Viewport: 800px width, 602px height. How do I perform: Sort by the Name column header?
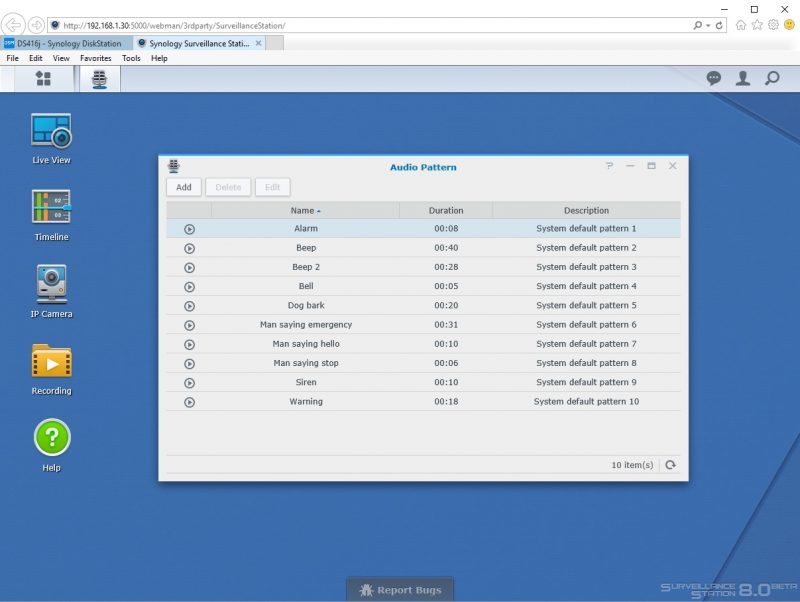pos(305,210)
